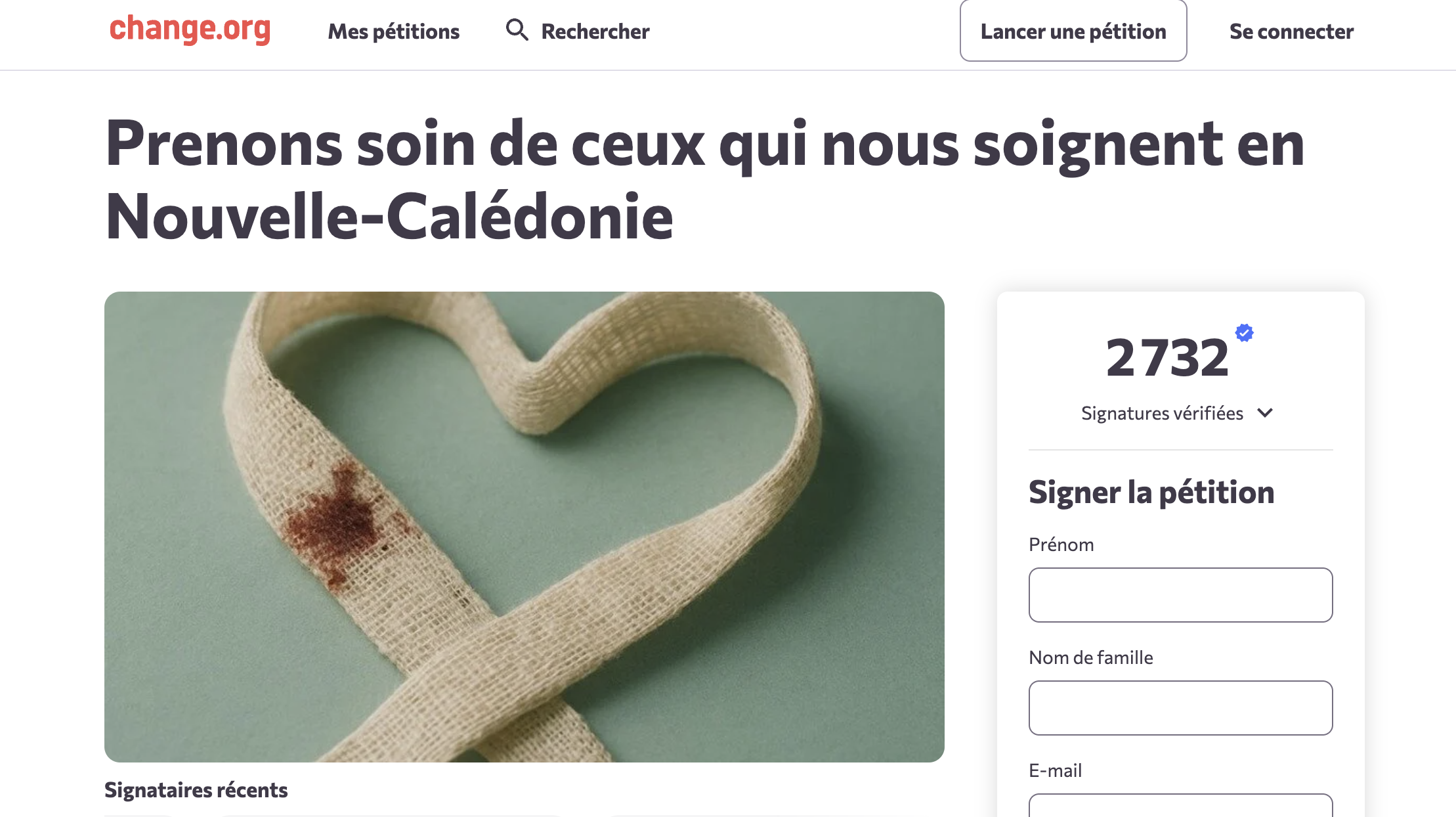
Task: Click the Signataires récents heading
Action: coord(196,790)
